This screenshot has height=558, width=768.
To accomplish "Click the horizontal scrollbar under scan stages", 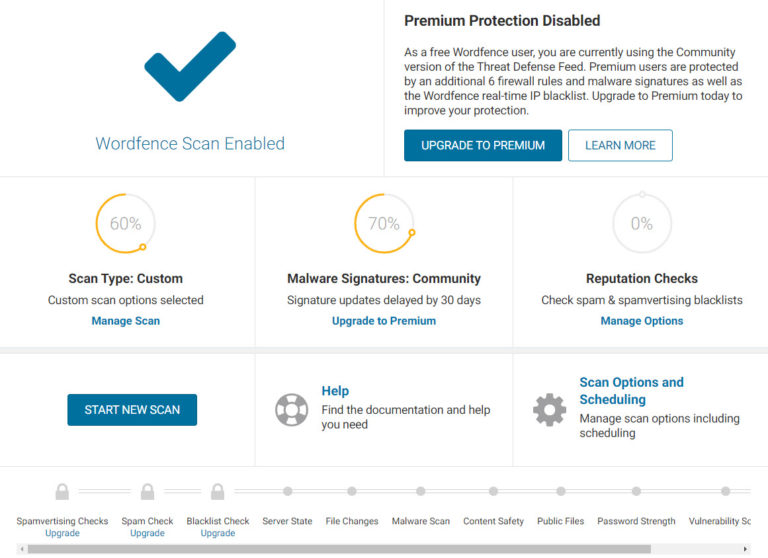I will 340,549.
